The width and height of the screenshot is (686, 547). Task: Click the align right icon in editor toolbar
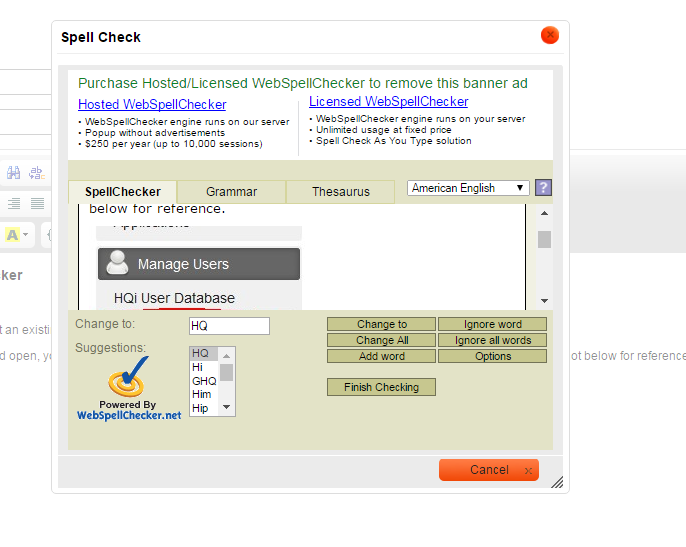(x=14, y=203)
